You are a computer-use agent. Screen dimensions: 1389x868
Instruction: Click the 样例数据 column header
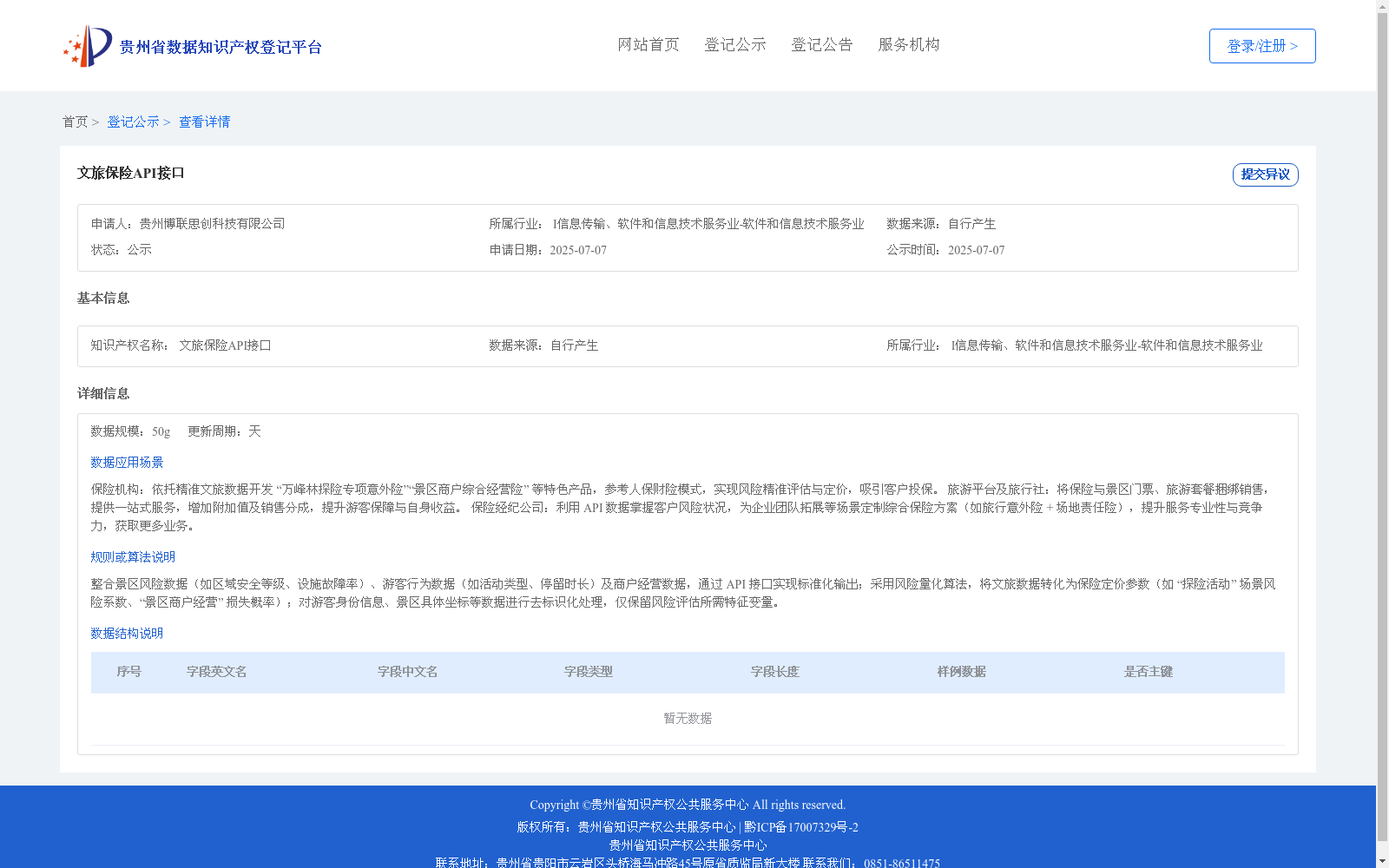coord(962,672)
